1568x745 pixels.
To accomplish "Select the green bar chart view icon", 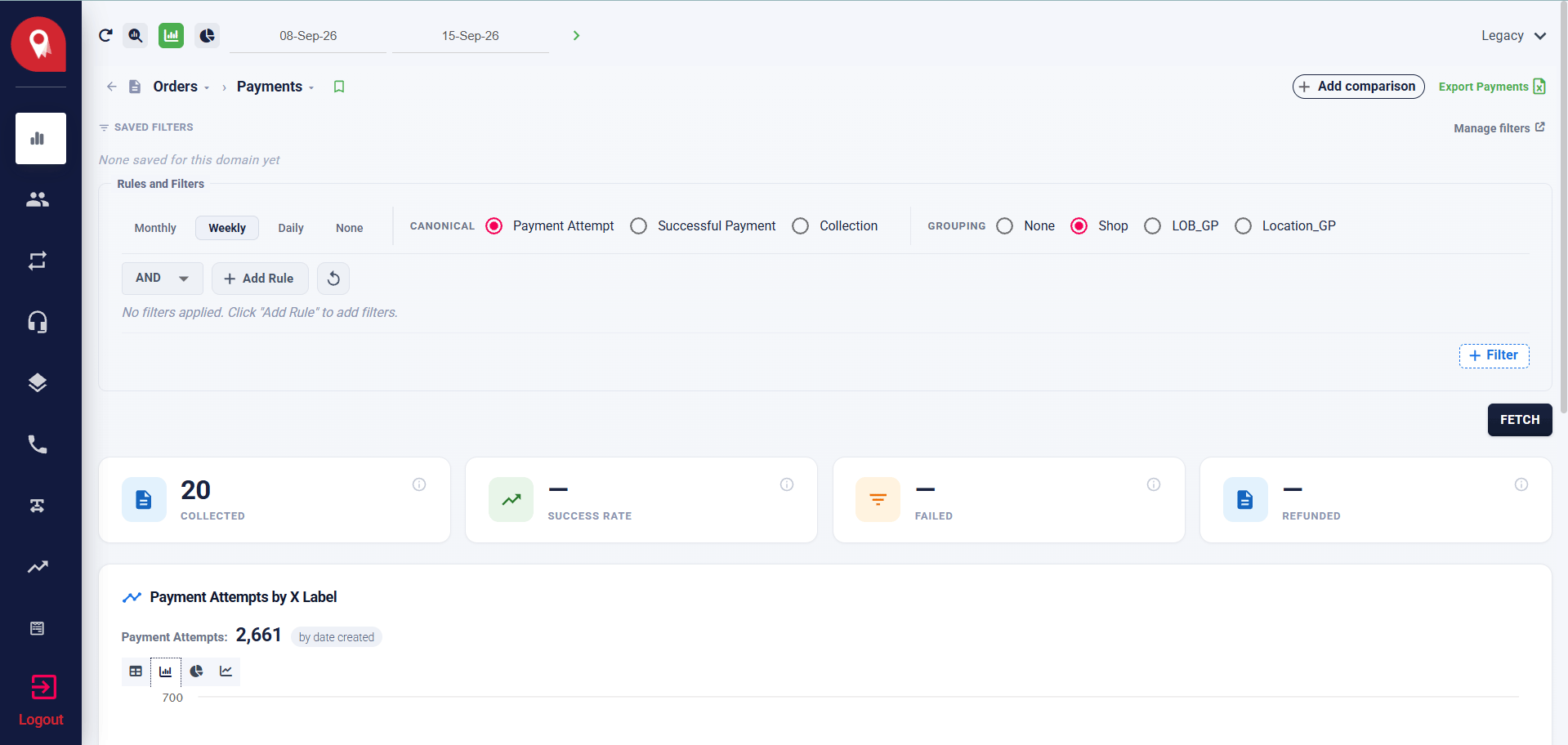I will (x=171, y=35).
